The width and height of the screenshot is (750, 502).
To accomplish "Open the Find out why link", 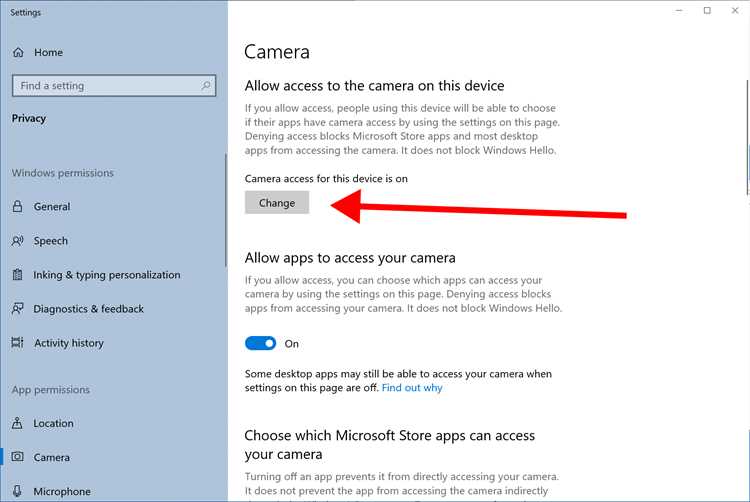I will 412,388.
